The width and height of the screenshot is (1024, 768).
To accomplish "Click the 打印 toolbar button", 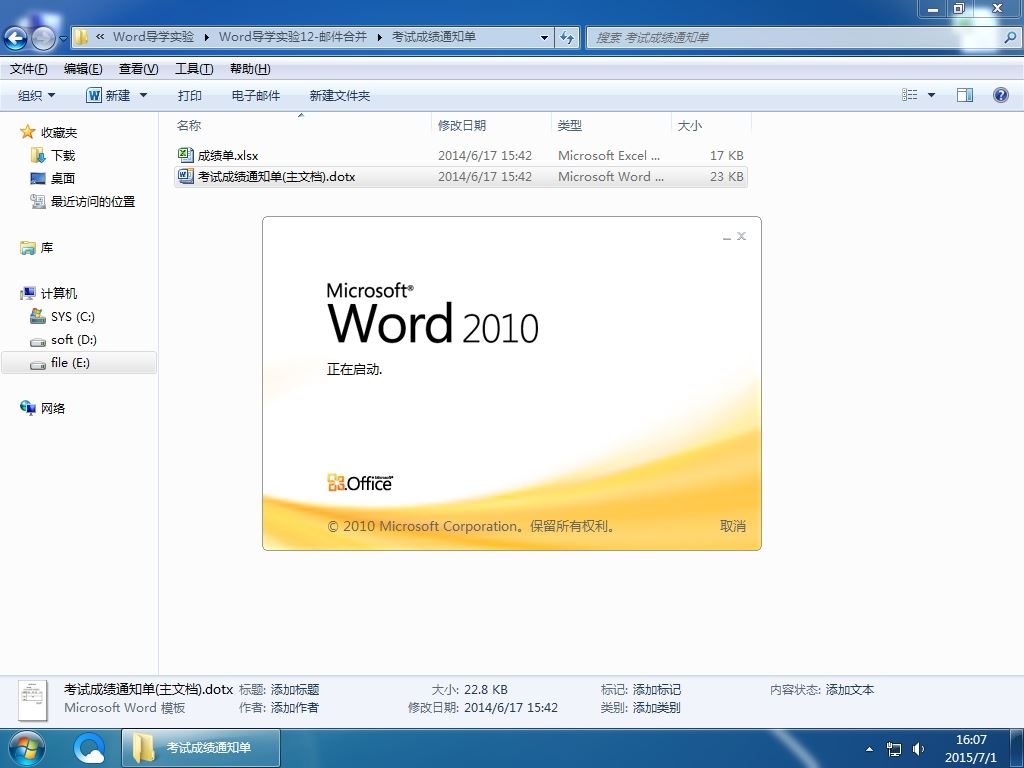I will [x=189, y=95].
